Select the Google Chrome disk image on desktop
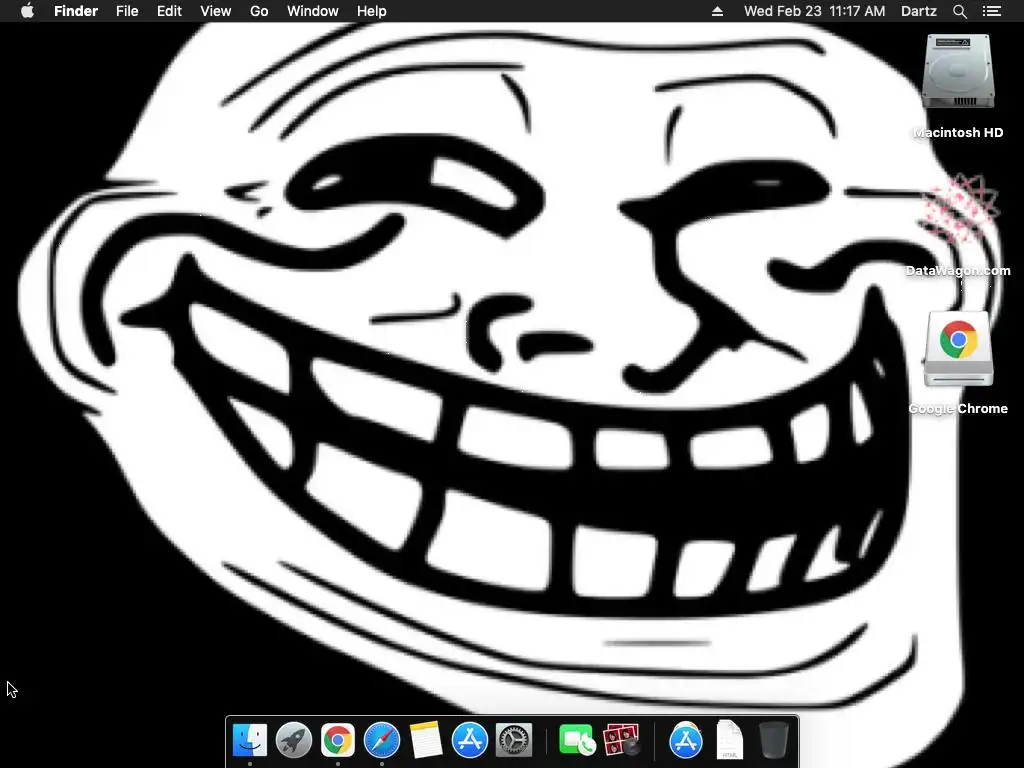Viewport: 1024px width, 768px height. click(958, 349)
